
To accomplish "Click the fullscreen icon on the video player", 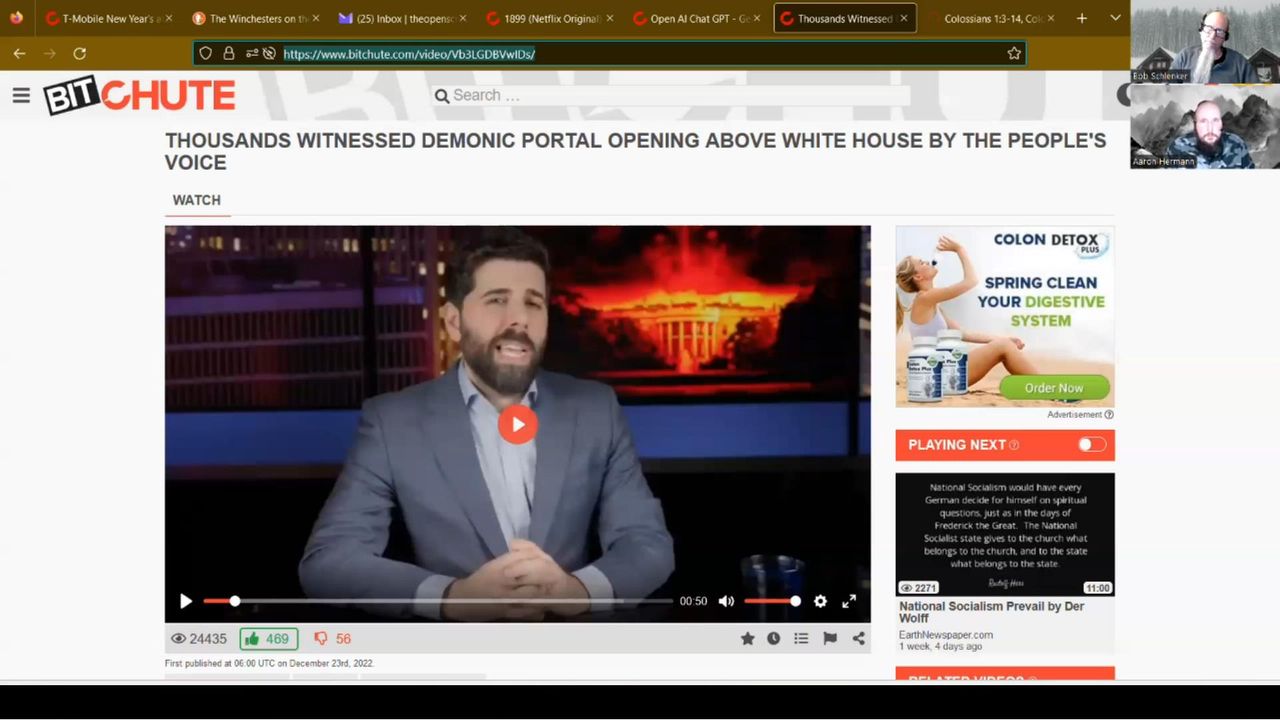I will (x=848, y=601).
